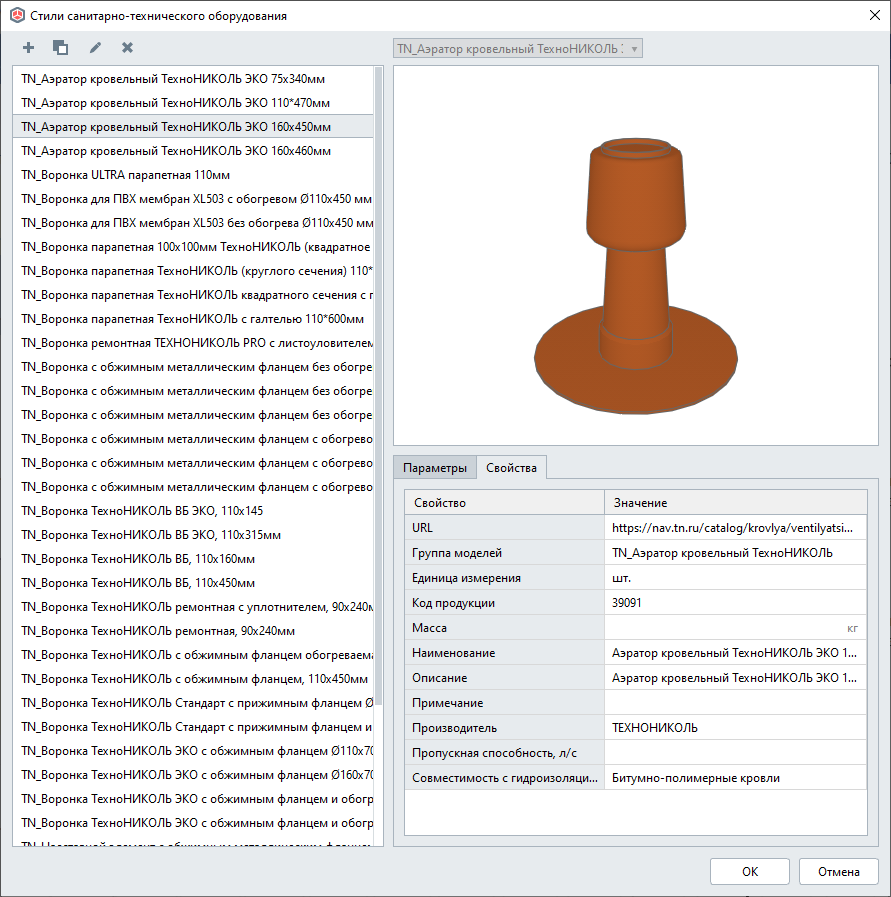The image size is (891, 897).
Task: Select Воронка Стандарт с прижимным фланцем и
Action: 193,727
